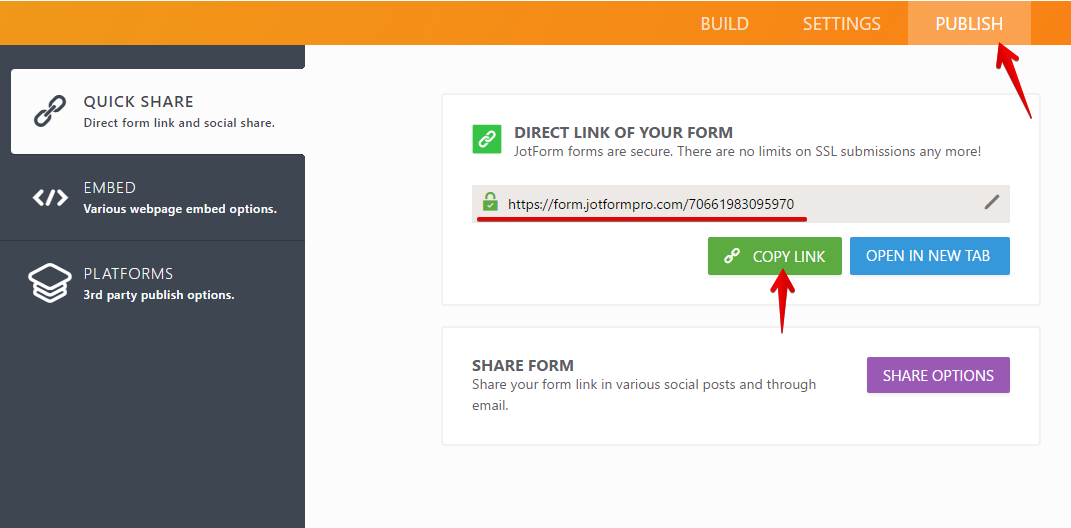This screenshot has width=1071, height=528.
Task: Click the Platforms stacked layers icon
Action: tap(50, 283)
